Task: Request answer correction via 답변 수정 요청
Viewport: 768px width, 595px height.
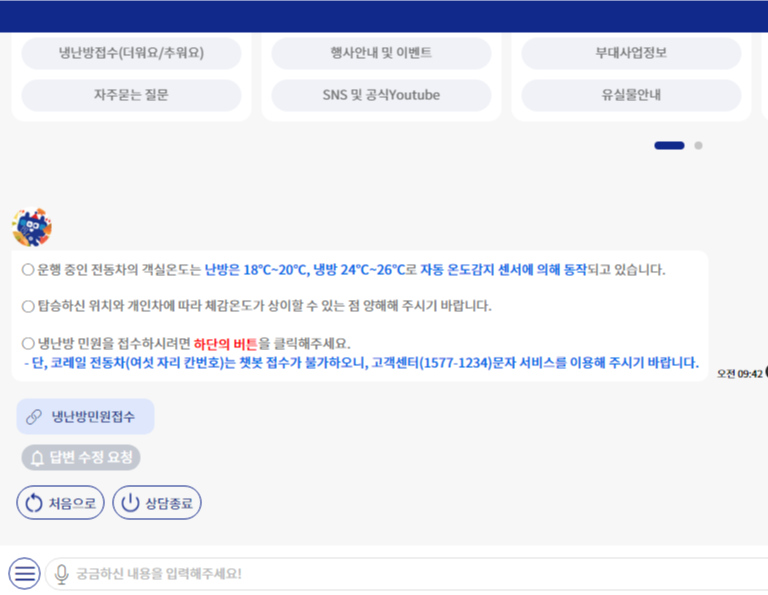Action: 81,457
